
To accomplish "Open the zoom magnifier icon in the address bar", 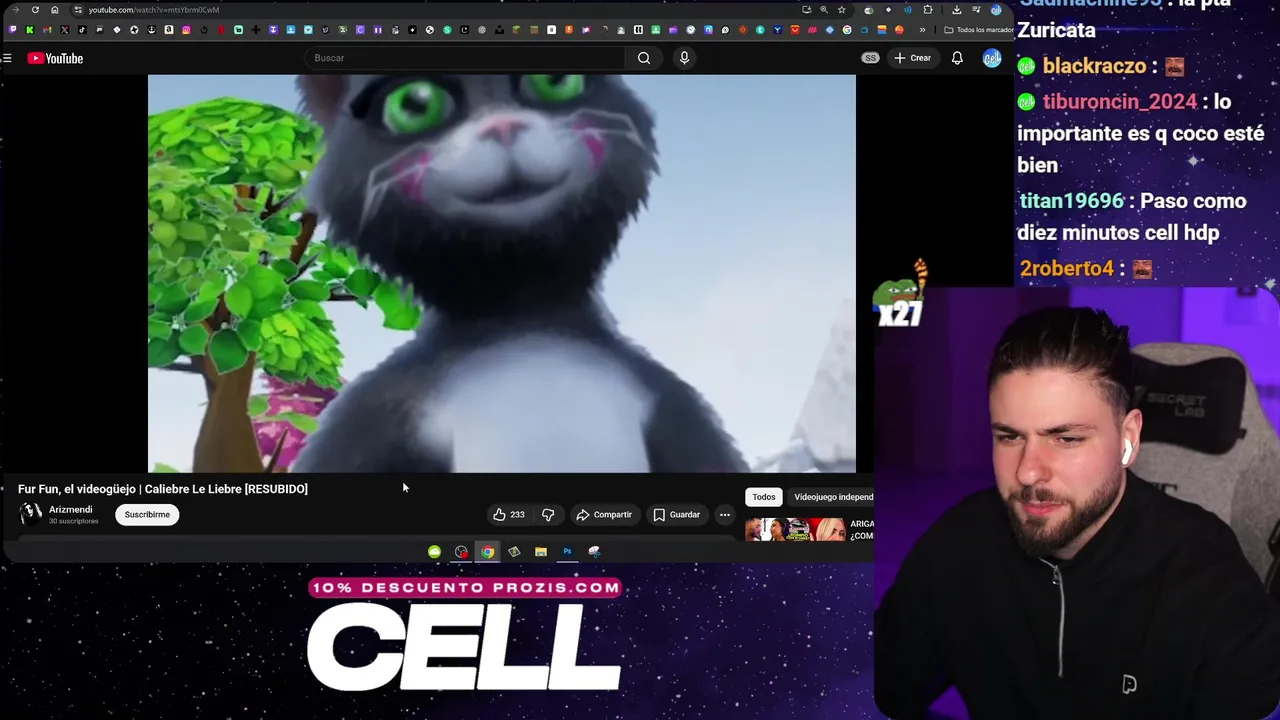I will tap(824, 10).
